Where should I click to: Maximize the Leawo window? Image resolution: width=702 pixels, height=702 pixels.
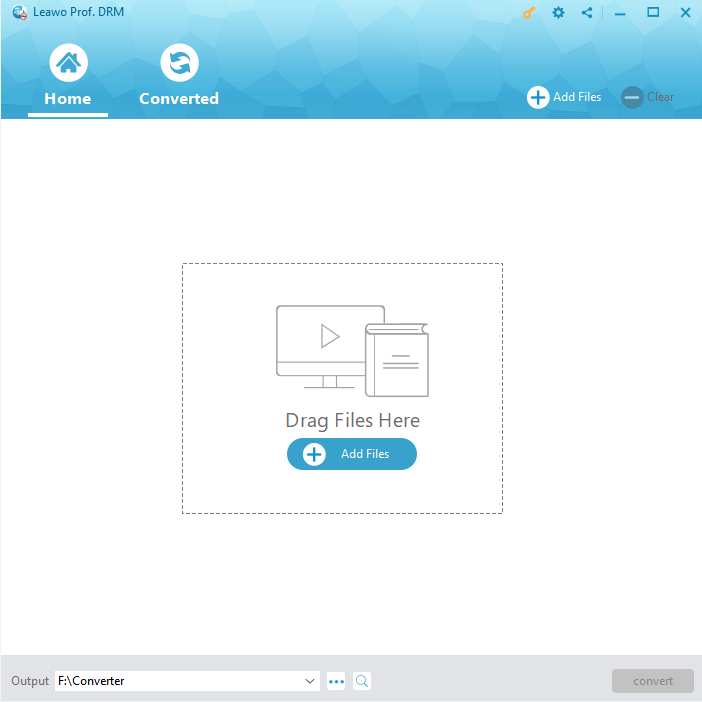pyautogui.click(x=653, y=13)
